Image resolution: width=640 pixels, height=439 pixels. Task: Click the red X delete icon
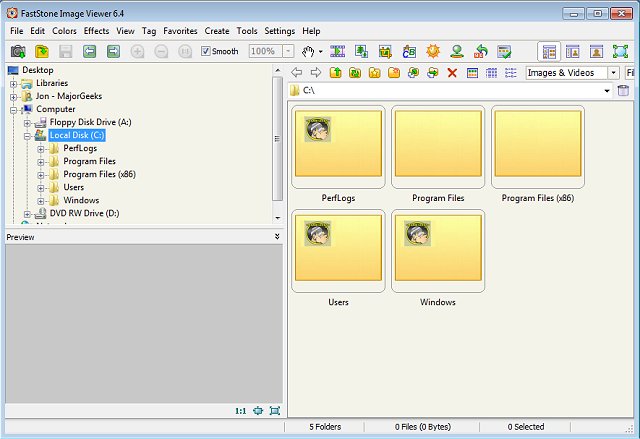452,73
